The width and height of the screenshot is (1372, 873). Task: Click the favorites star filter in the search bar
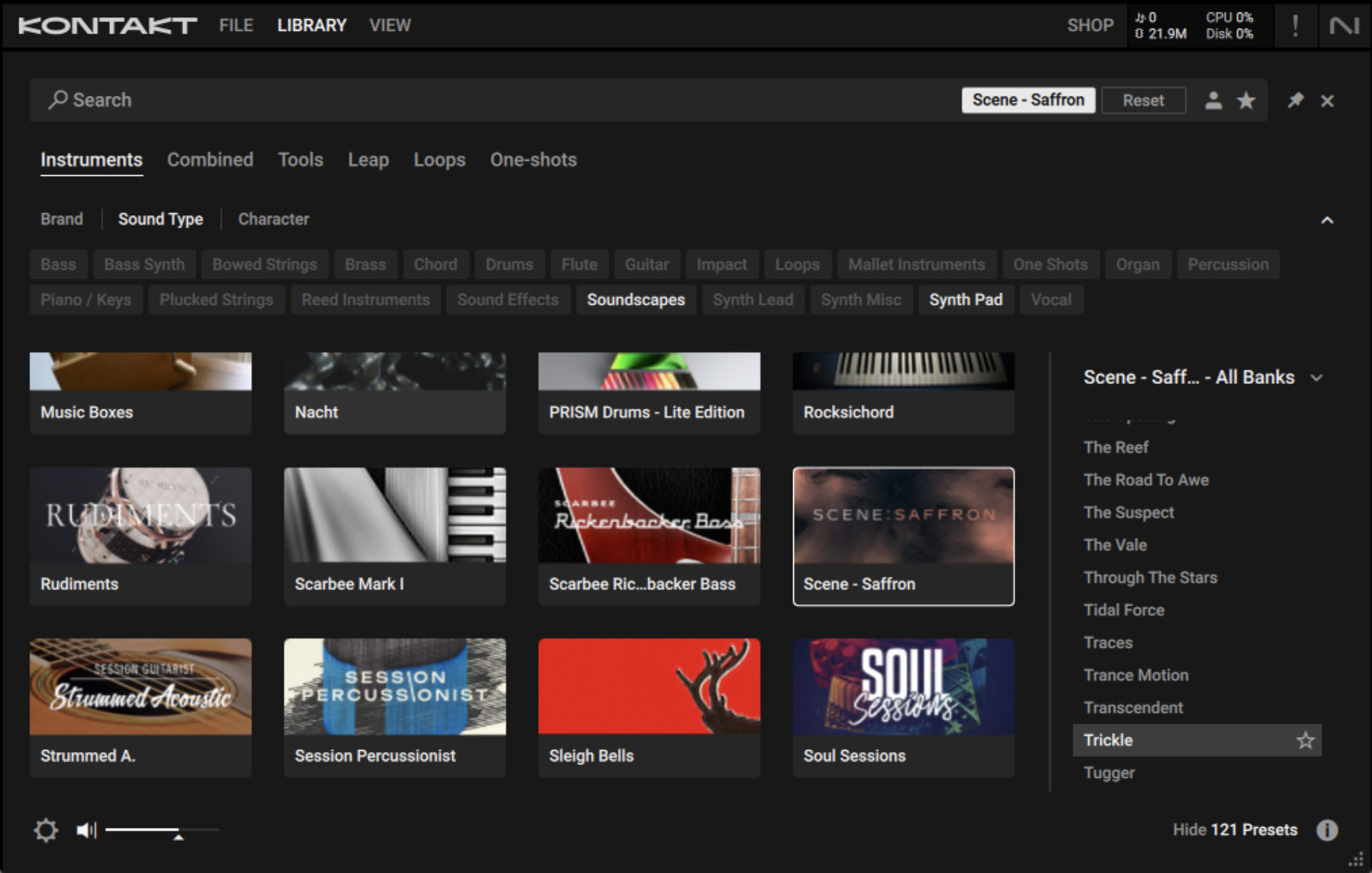pos(1246,100)
